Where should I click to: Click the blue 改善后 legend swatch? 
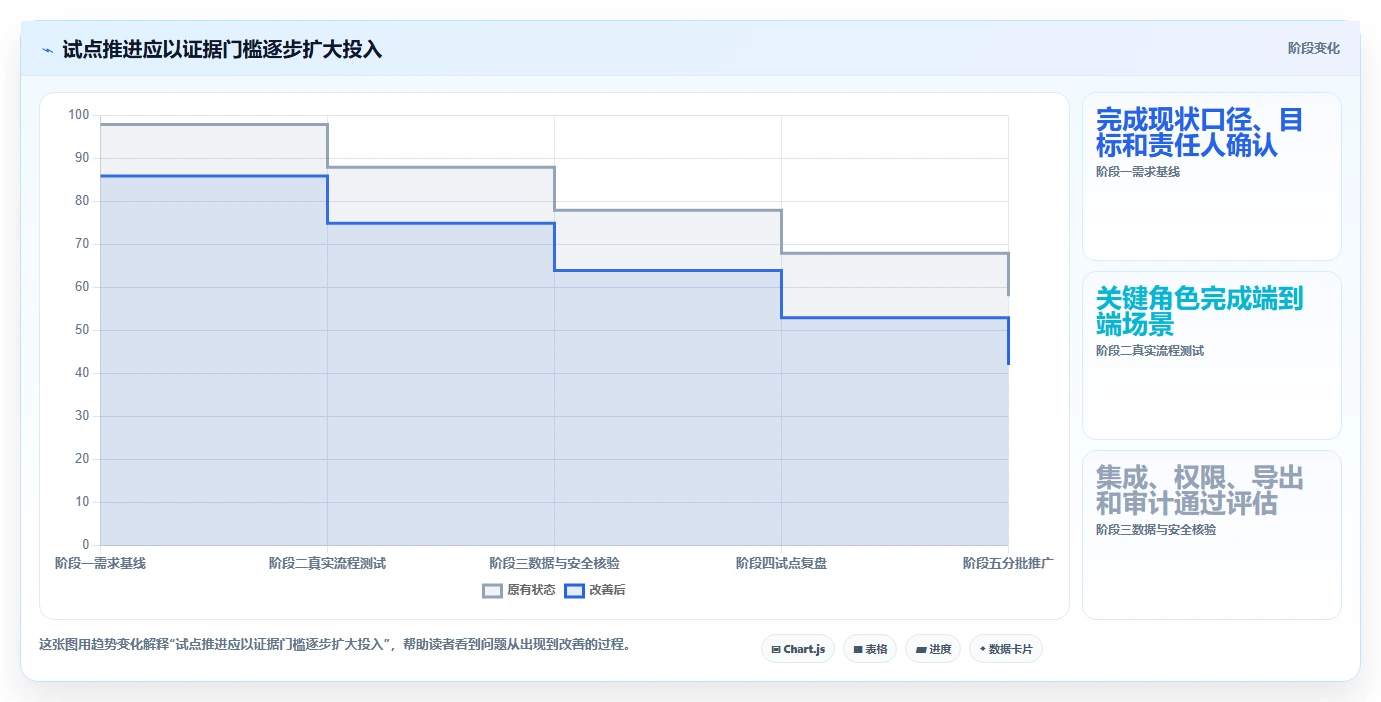pos(574,590)
